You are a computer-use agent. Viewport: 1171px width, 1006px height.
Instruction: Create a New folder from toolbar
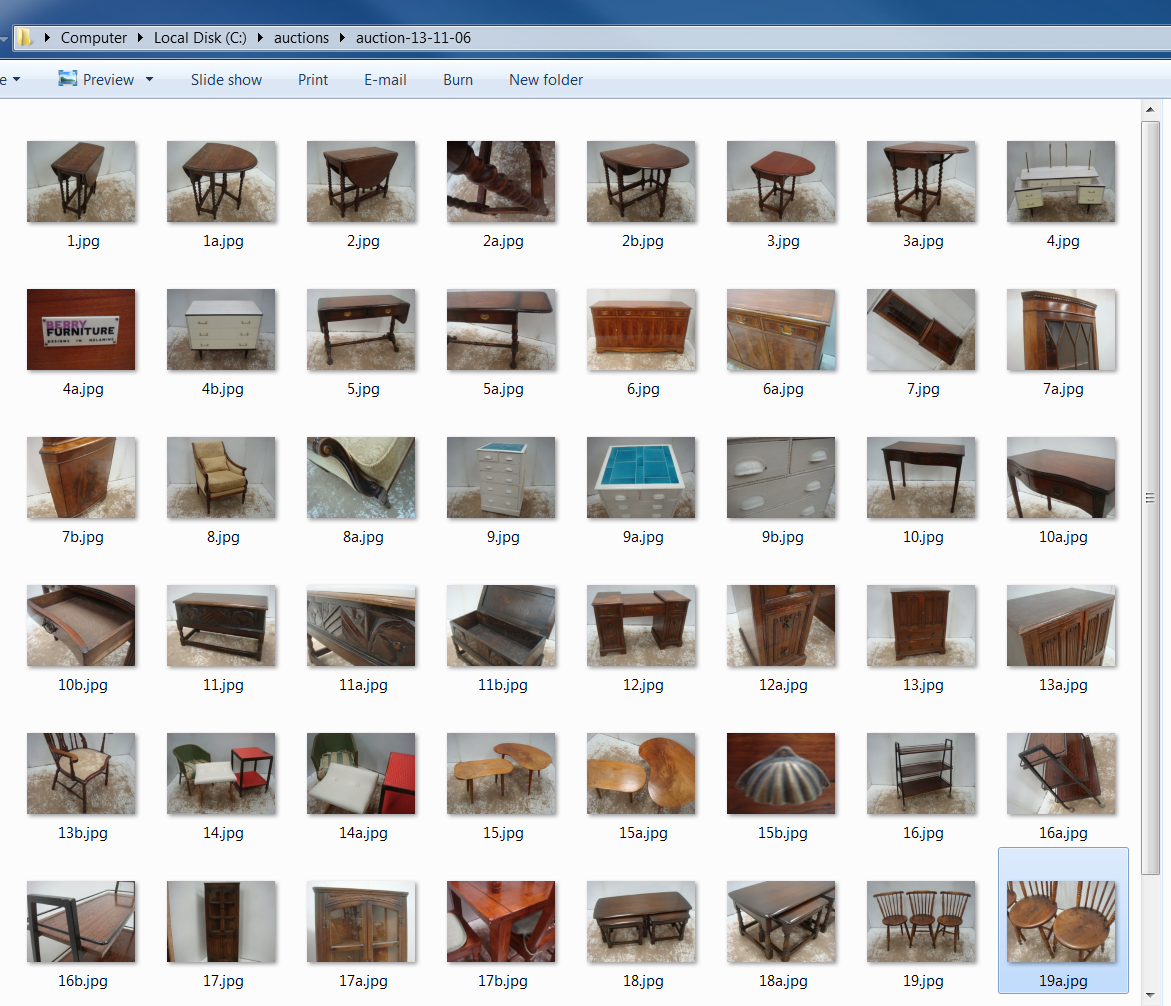tap(546, 80)
